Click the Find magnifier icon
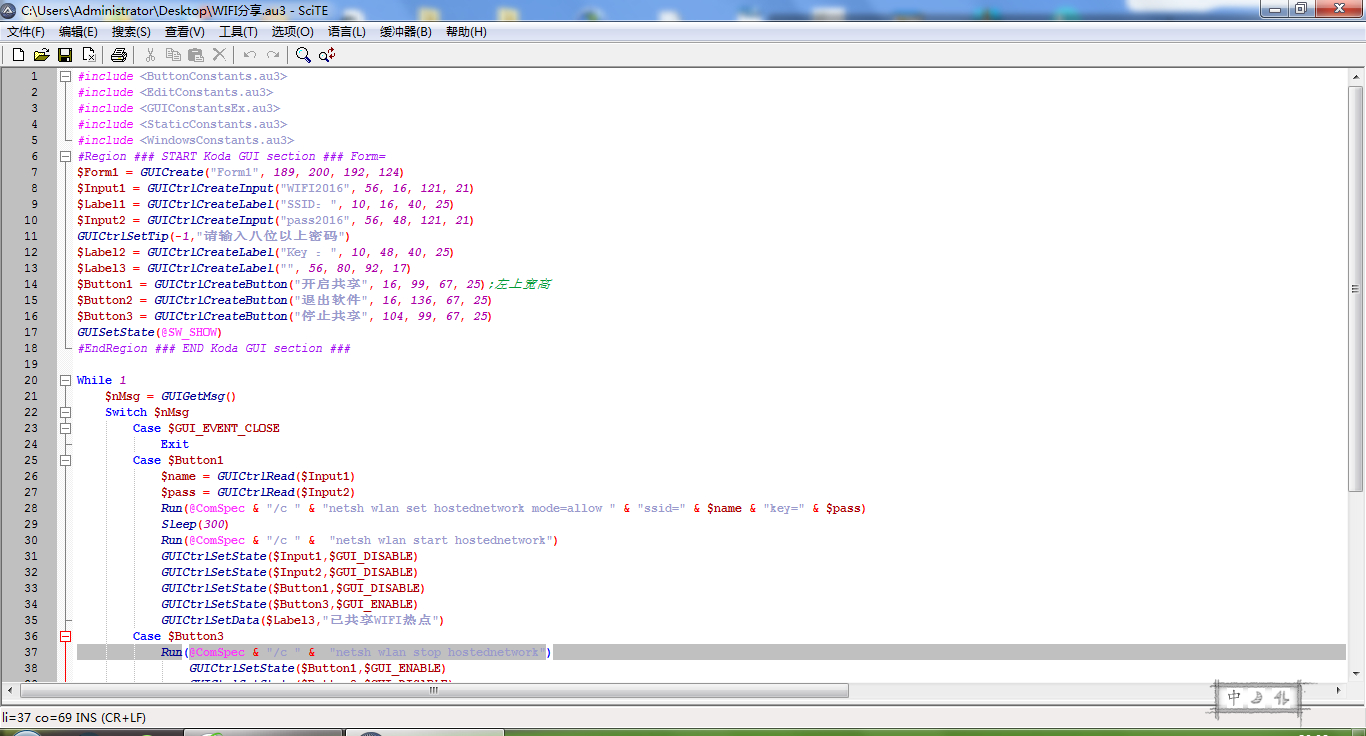This screenshot has height=736, width=1366. pos(303,55)
